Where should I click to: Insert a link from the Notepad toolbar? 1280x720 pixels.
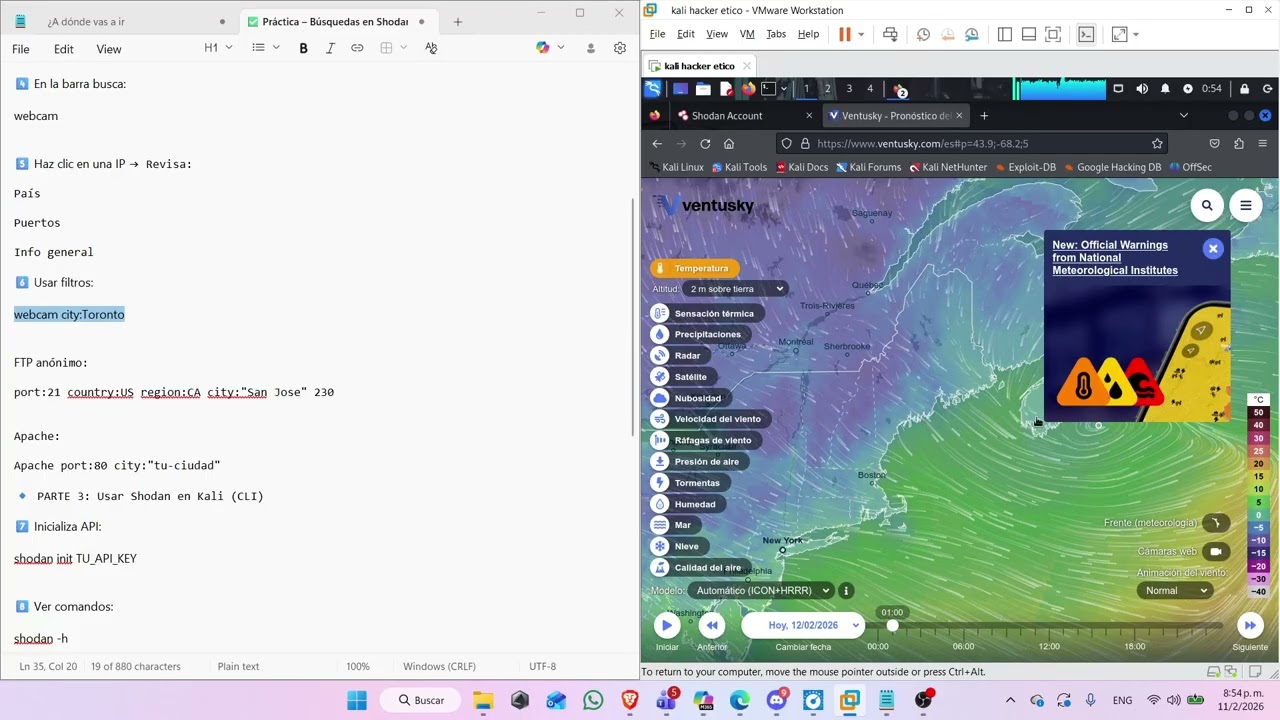[x=357, y=48]
